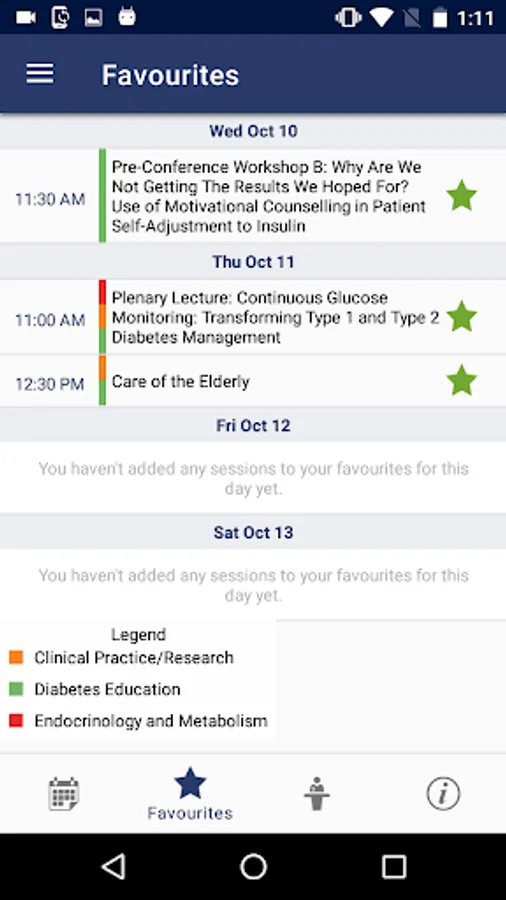506x900 pixels.
Task: Open the speakers podium tab icon
Action: pos(317,794)
